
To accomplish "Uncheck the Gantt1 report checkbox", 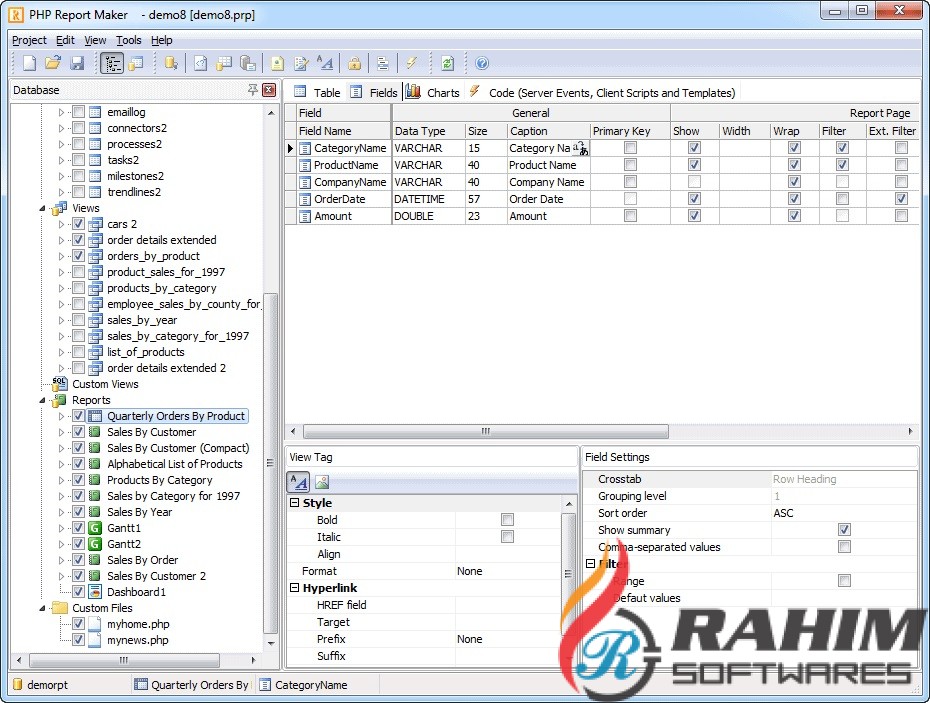I will coord(78,528).
